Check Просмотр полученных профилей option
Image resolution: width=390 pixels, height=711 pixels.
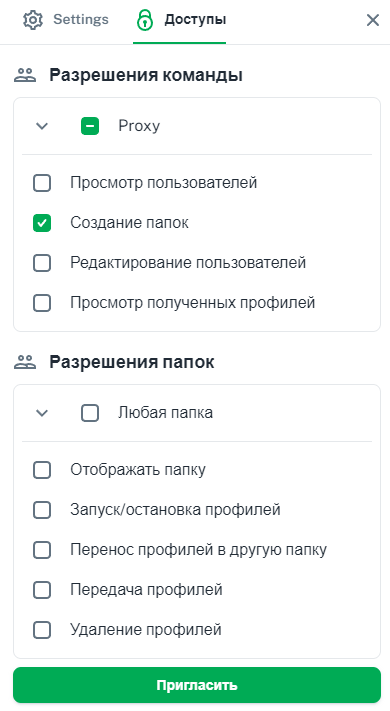42,303
